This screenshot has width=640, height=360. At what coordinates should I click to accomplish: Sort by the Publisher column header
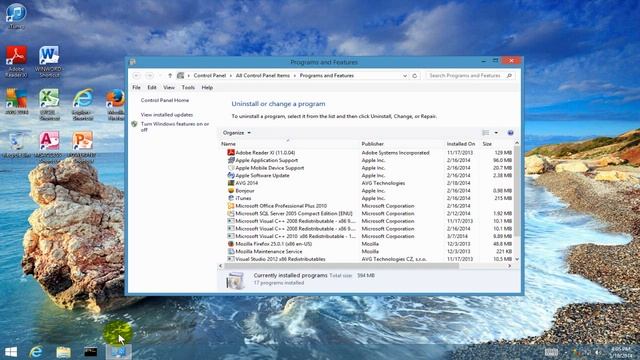(402, 144)
